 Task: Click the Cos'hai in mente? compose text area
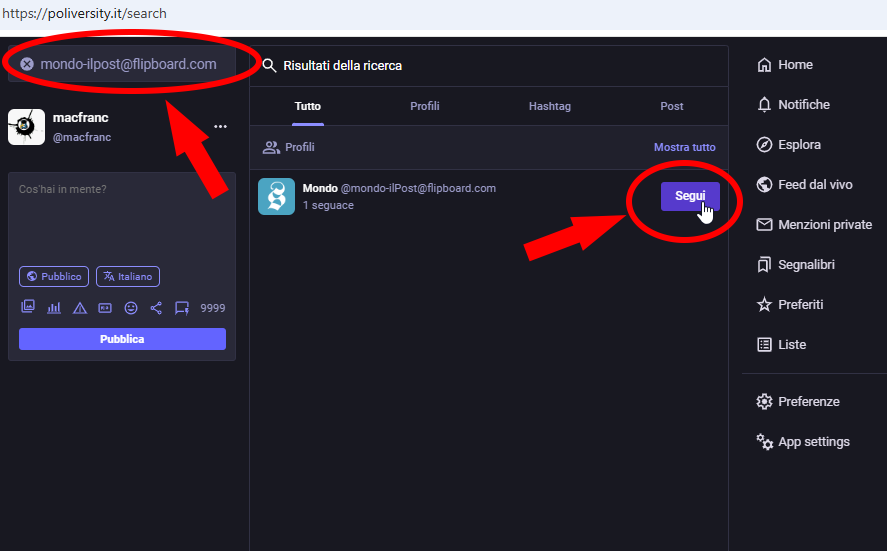click(x=122, y=218)
